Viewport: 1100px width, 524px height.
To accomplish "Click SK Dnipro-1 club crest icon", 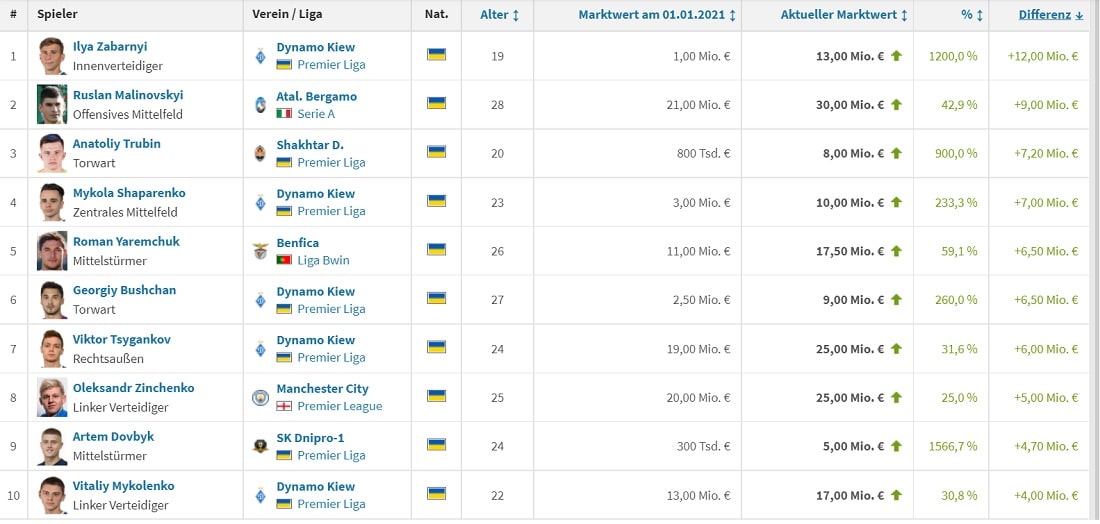I will coord(260,446).
